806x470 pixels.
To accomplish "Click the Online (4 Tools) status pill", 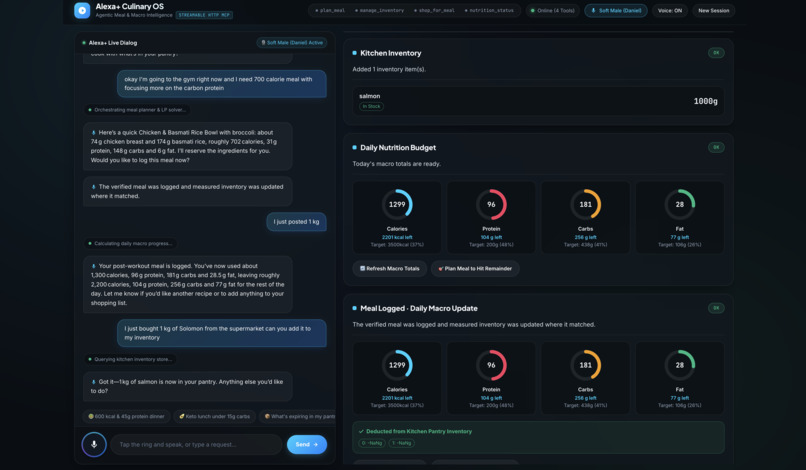I will point(553,10).
